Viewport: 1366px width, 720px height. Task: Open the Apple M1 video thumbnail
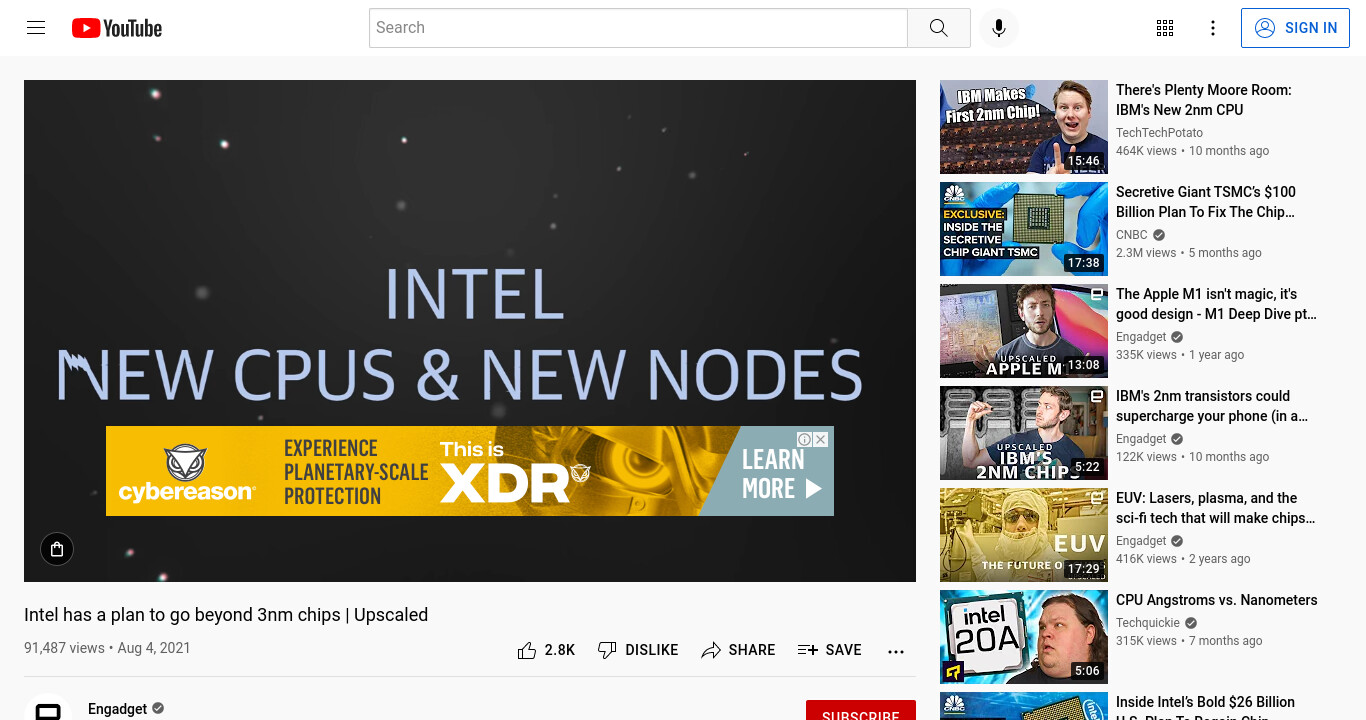pos(1024,331)
